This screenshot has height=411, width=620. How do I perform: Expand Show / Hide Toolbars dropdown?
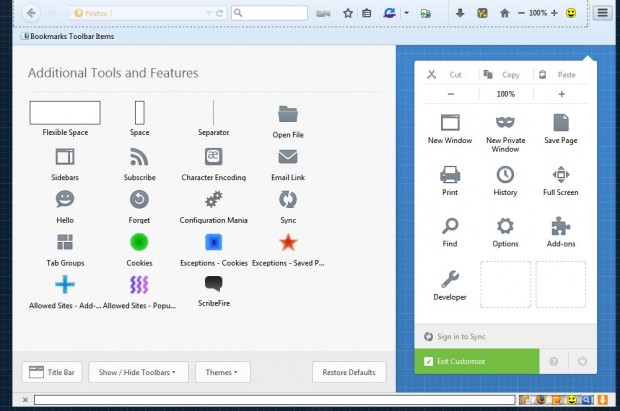pos(138,372)
